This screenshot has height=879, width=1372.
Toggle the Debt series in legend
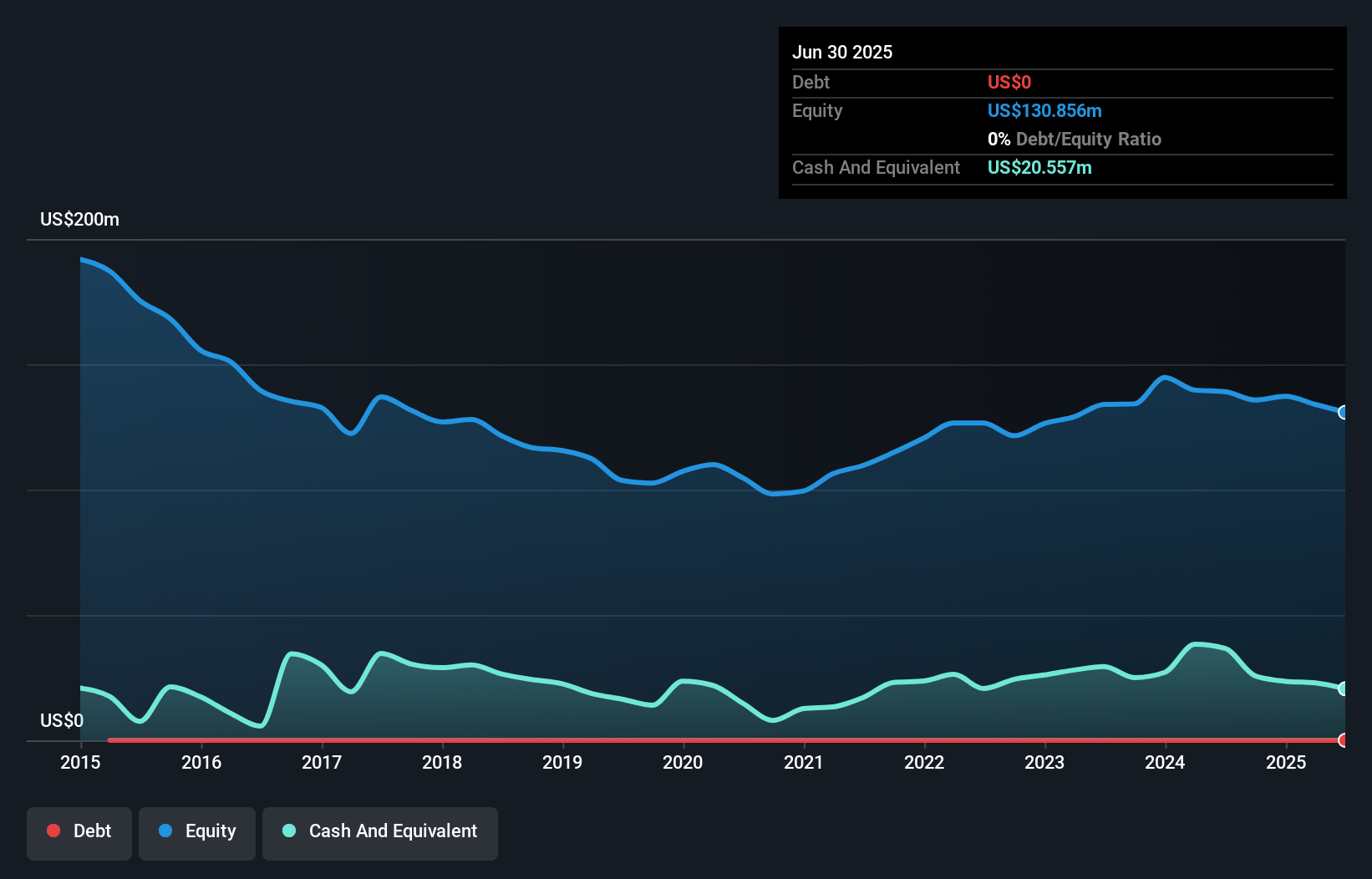click(x=79, y=831)
